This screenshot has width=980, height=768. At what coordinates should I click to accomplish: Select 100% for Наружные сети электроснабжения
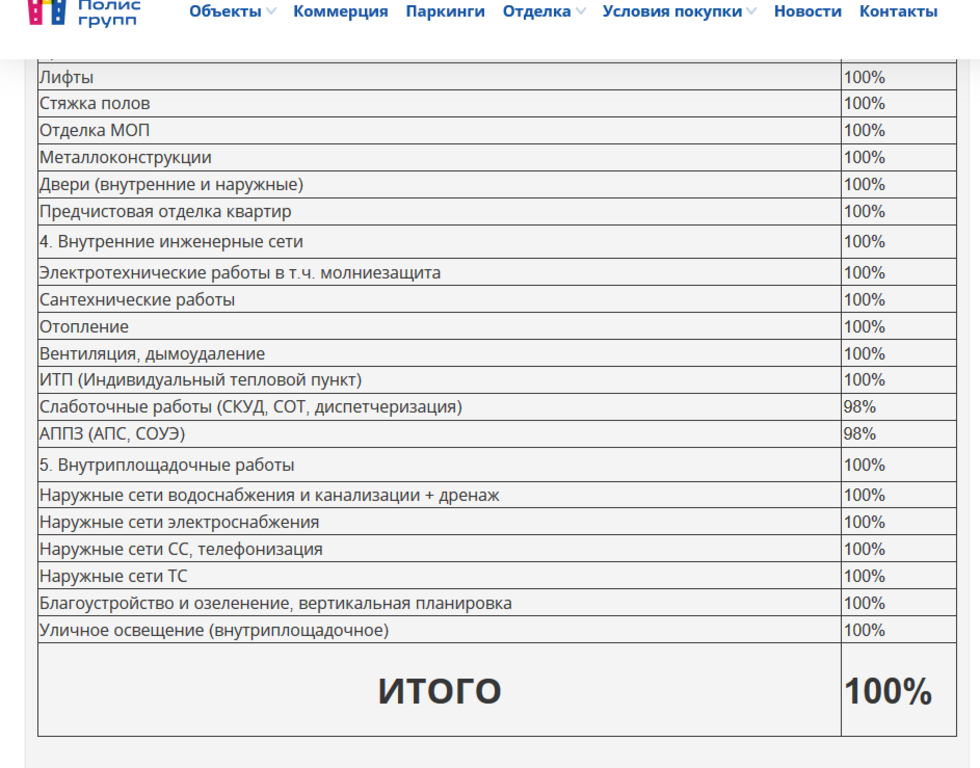[864, 522]
